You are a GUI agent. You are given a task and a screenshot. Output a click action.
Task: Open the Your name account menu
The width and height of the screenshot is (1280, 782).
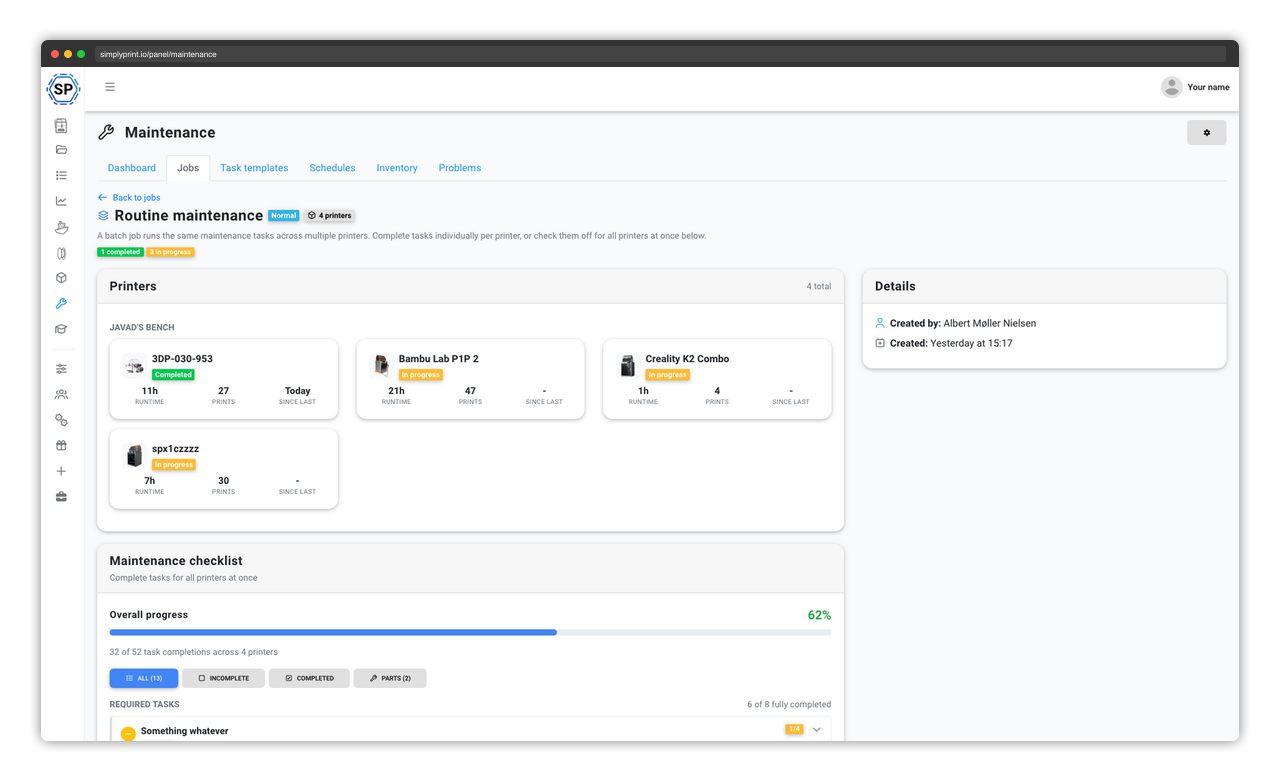pos(1208,87)
